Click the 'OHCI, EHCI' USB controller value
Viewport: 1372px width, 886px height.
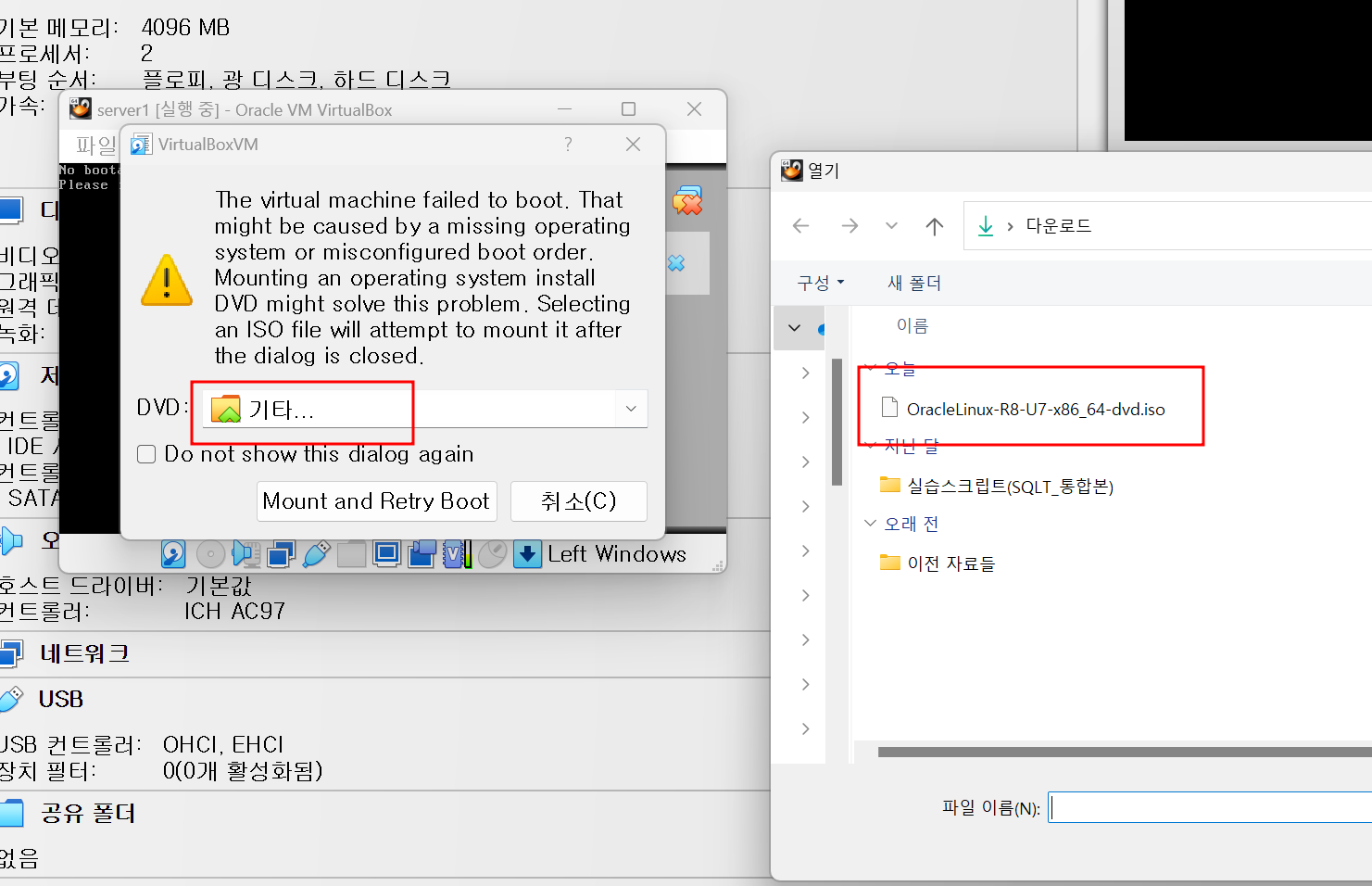click(223, 745)
